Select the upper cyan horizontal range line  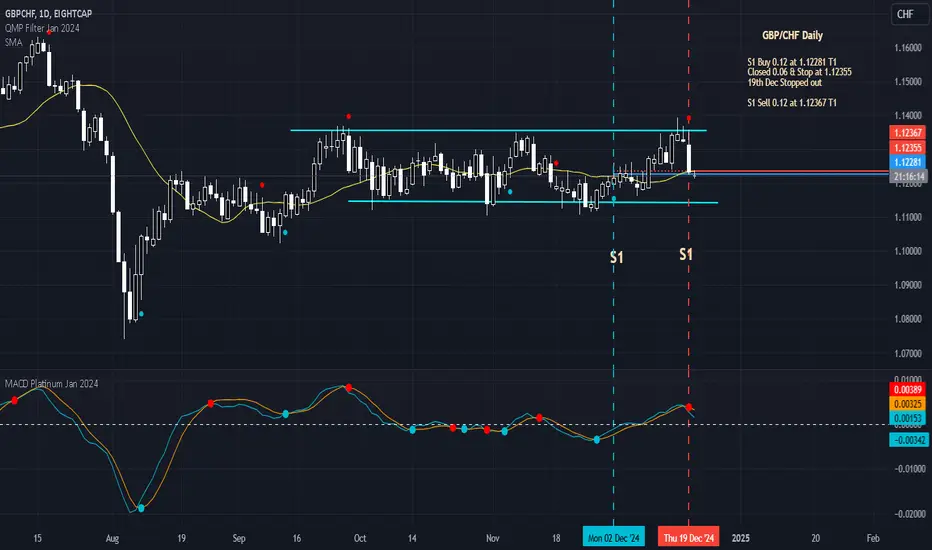[498, 130]
